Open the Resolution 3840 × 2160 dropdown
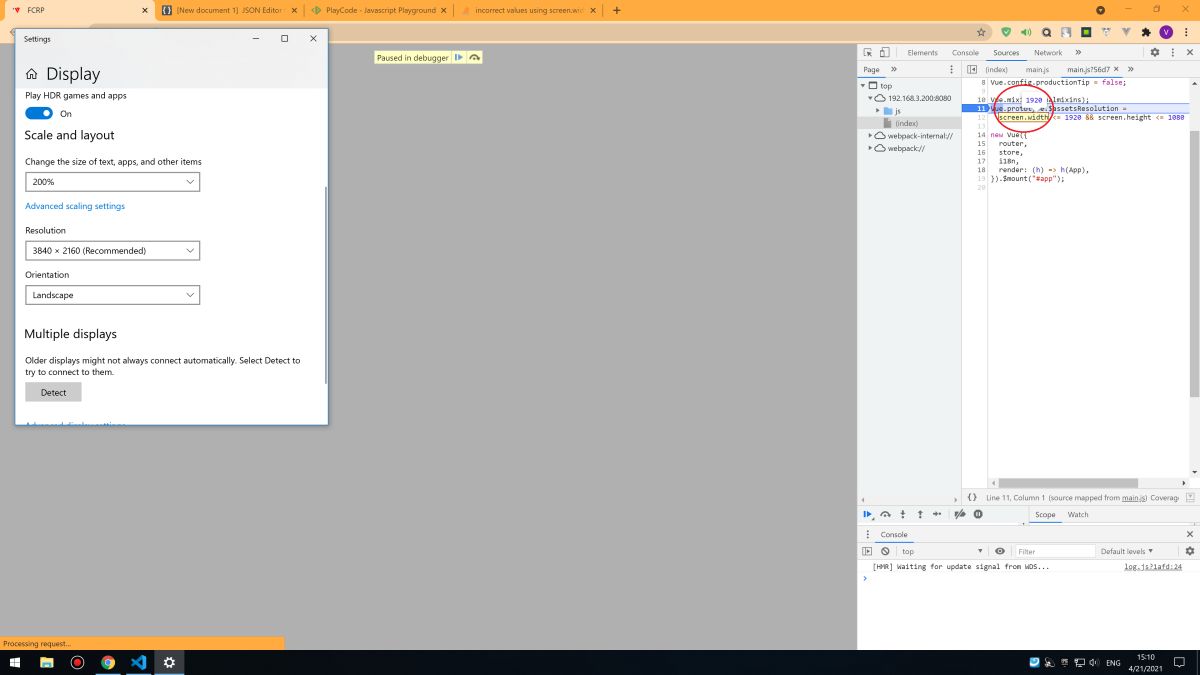The height and width of the screenshot is (675, 1200). tap(112, 250)
